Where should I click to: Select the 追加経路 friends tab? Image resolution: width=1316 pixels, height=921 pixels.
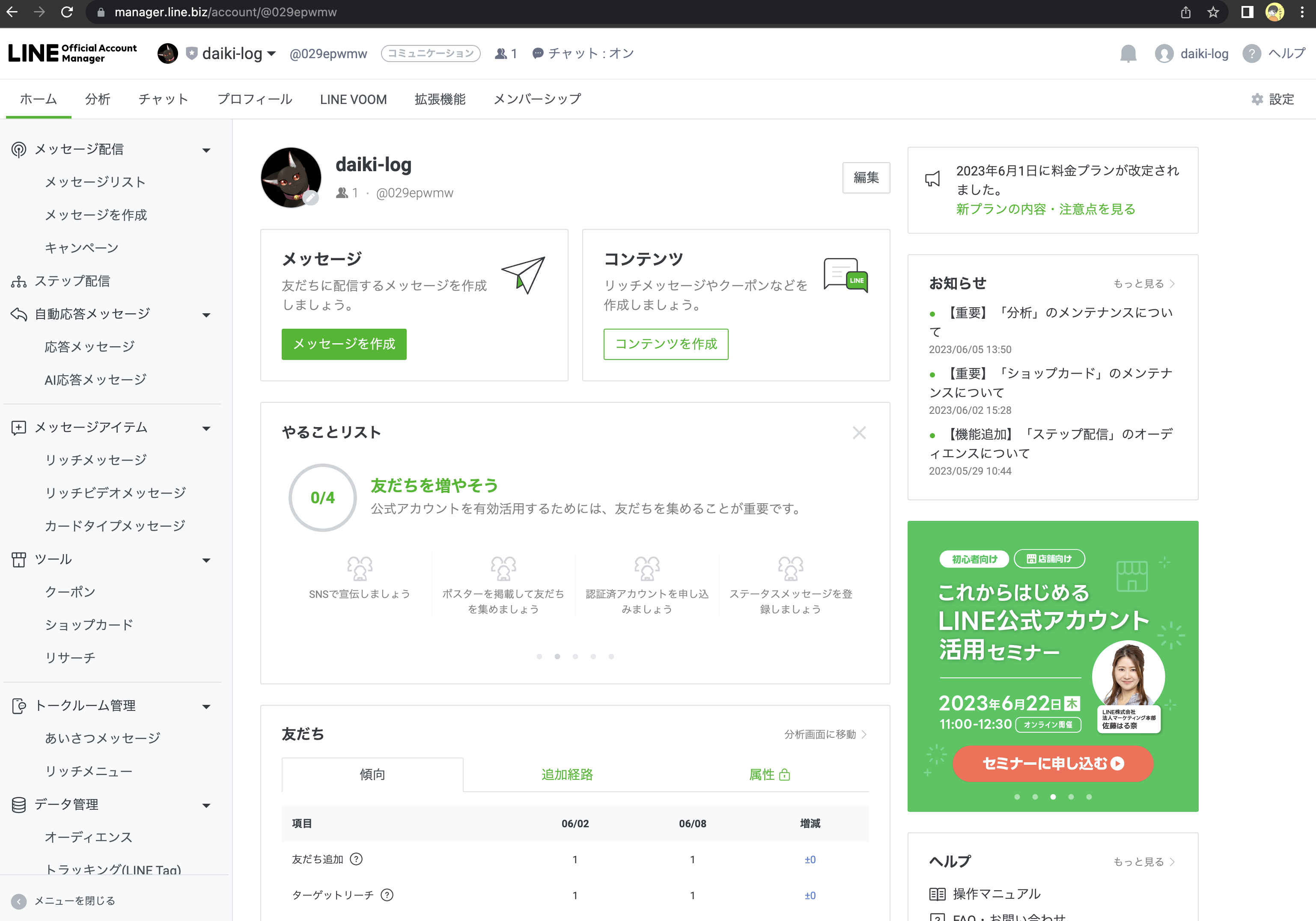[x=567, y=775]
